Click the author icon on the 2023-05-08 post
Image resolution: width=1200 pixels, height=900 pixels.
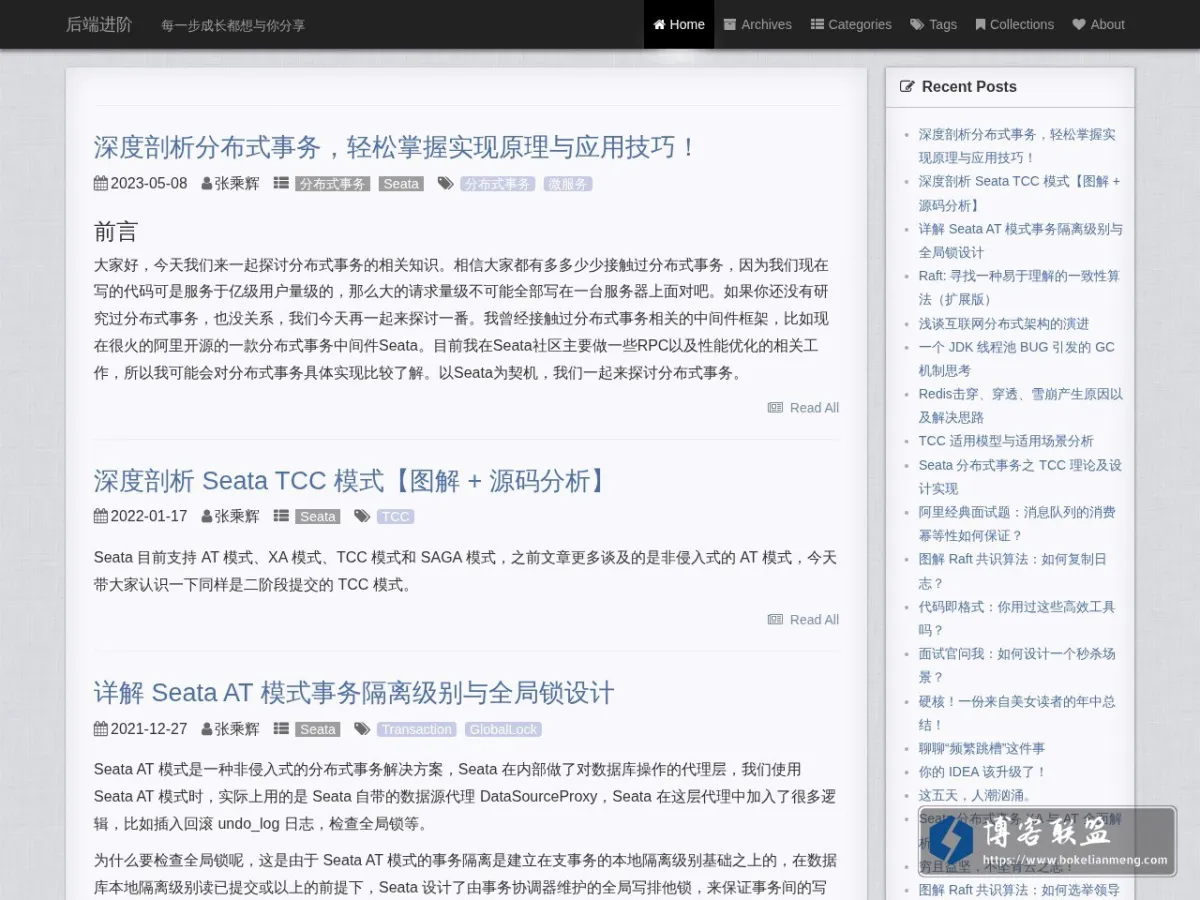click(x=207, y=184)
